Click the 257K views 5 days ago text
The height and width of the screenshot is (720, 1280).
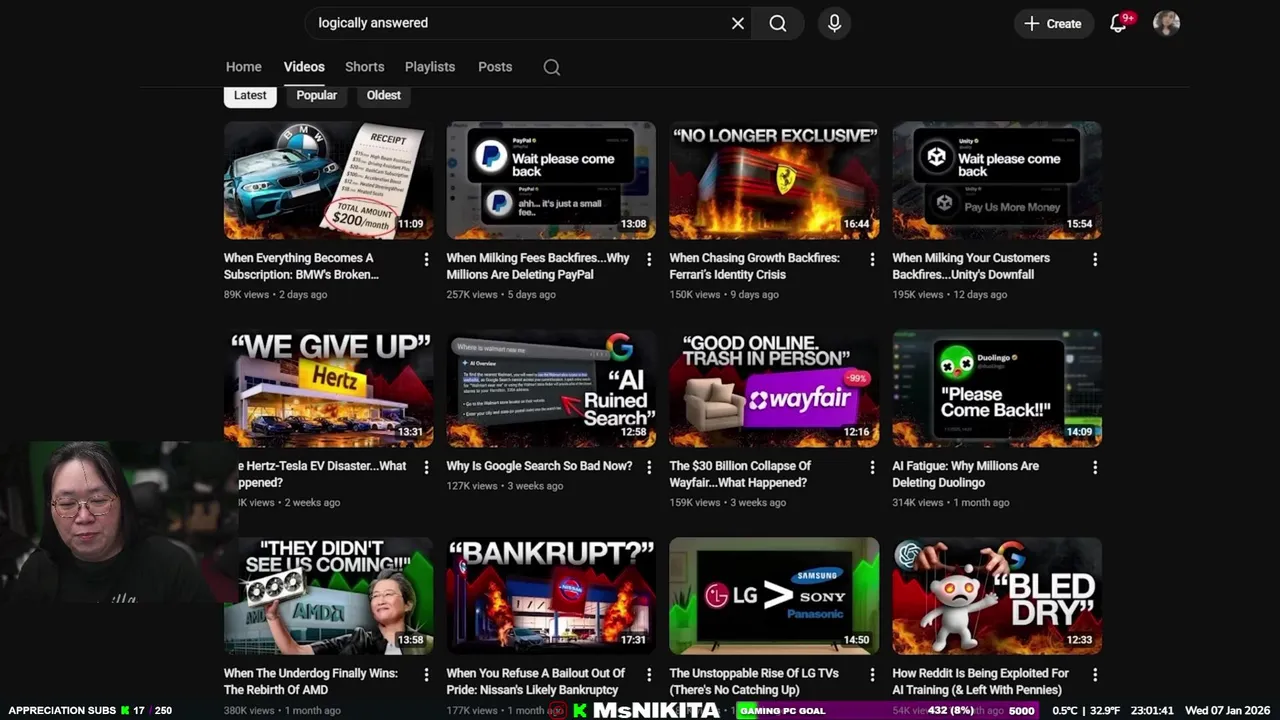(501, 295)
